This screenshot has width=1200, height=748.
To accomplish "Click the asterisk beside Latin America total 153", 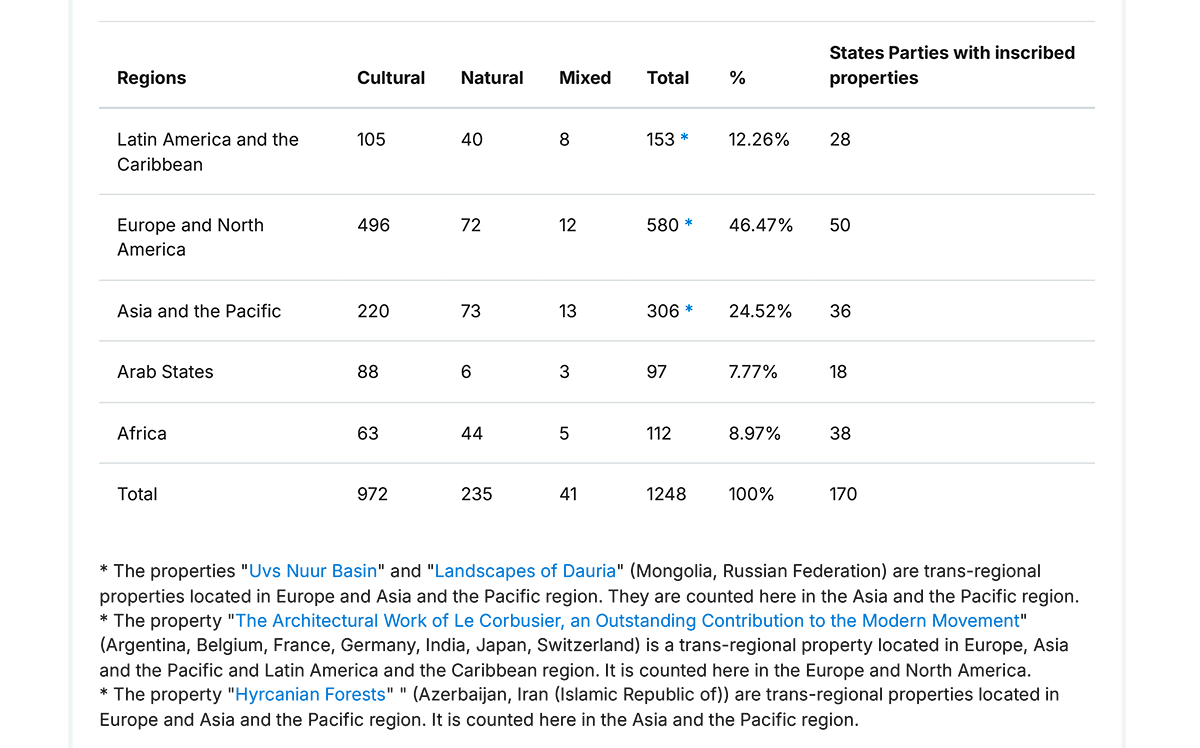I will (x=684, y=140).
